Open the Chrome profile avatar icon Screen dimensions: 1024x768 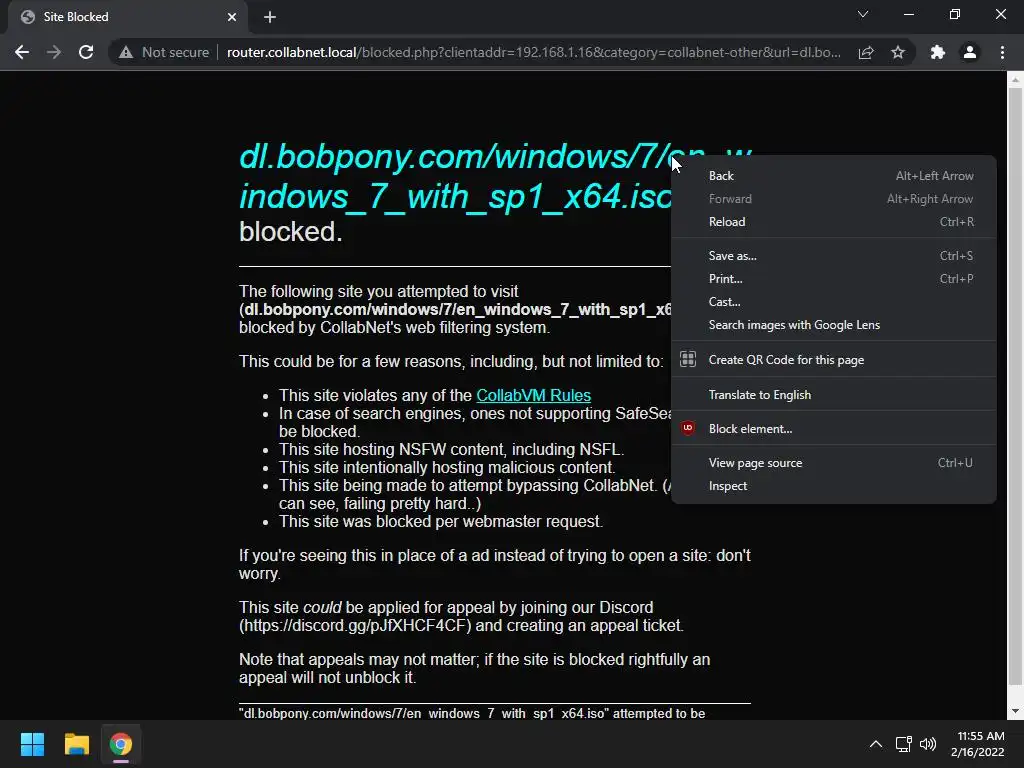(x=970, y=52)
